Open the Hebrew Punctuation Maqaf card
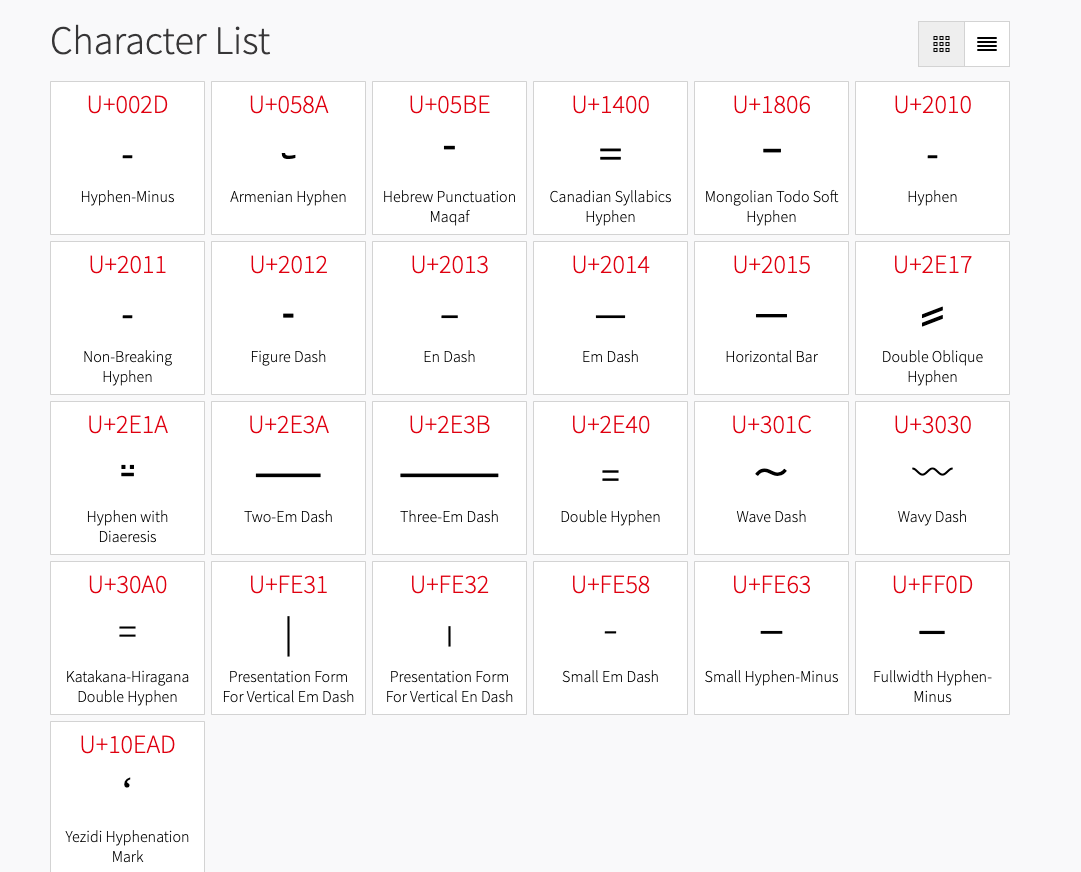Viewport: 1081px width, 872px height. pos(449,158)
